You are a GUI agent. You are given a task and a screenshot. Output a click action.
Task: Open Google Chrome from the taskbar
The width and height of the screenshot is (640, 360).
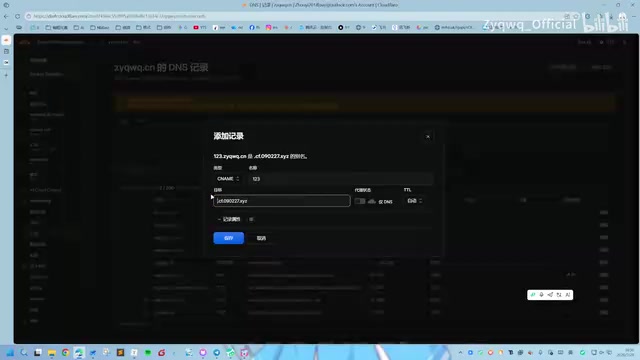pyautogui.click(x=65, y=353)
